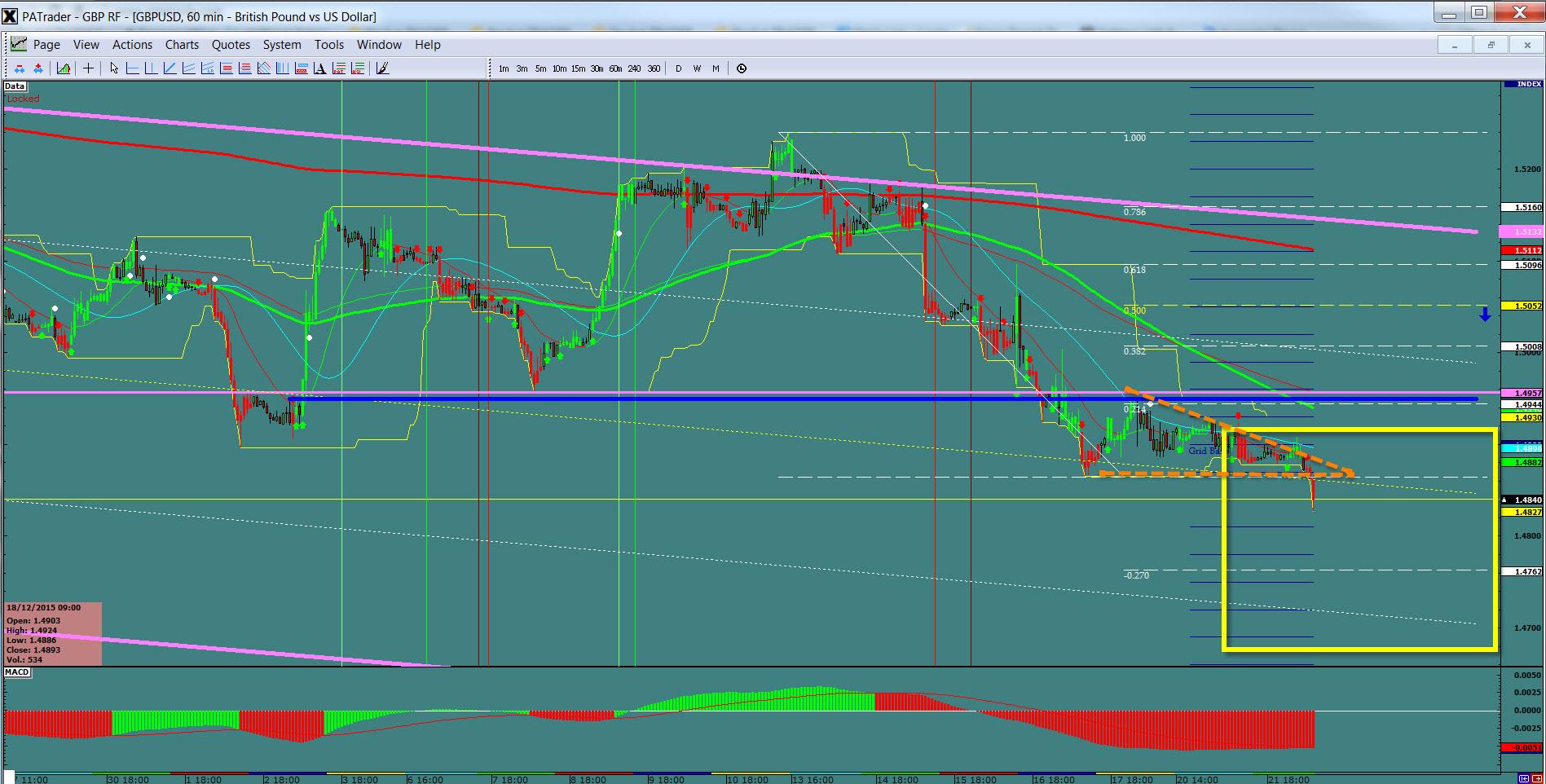1546x784 pixels.
Task: Open the Charts menu
Action: pos(182,45)
